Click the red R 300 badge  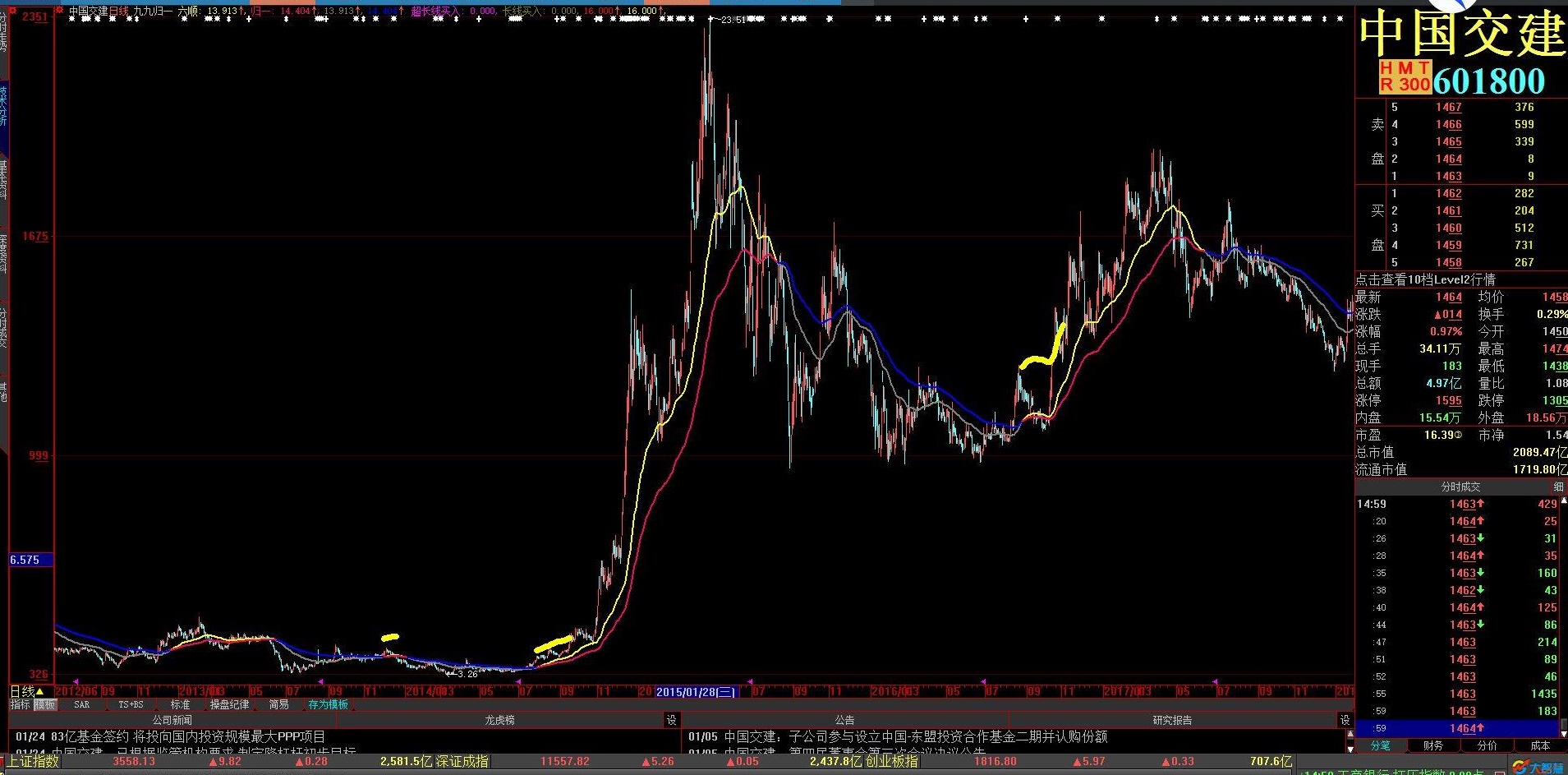1405,84
